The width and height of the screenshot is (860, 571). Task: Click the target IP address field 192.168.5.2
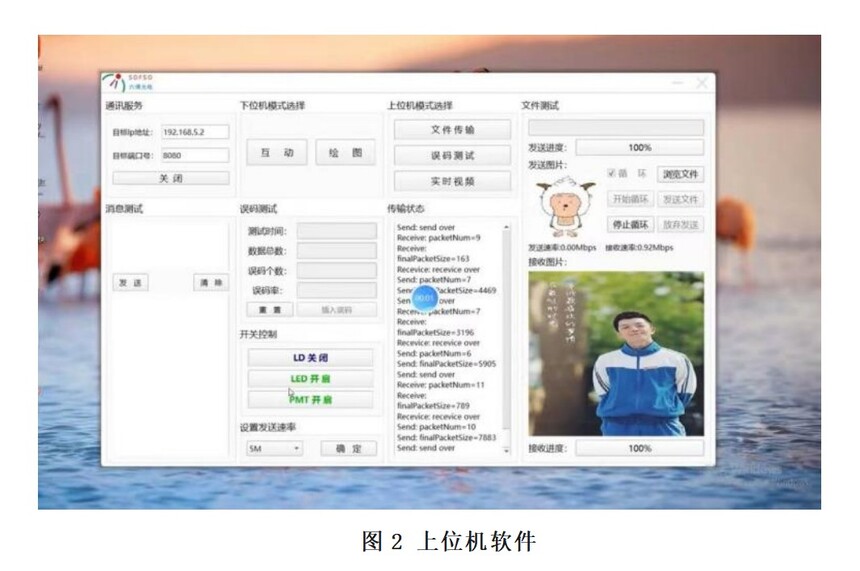coord(195,132)
